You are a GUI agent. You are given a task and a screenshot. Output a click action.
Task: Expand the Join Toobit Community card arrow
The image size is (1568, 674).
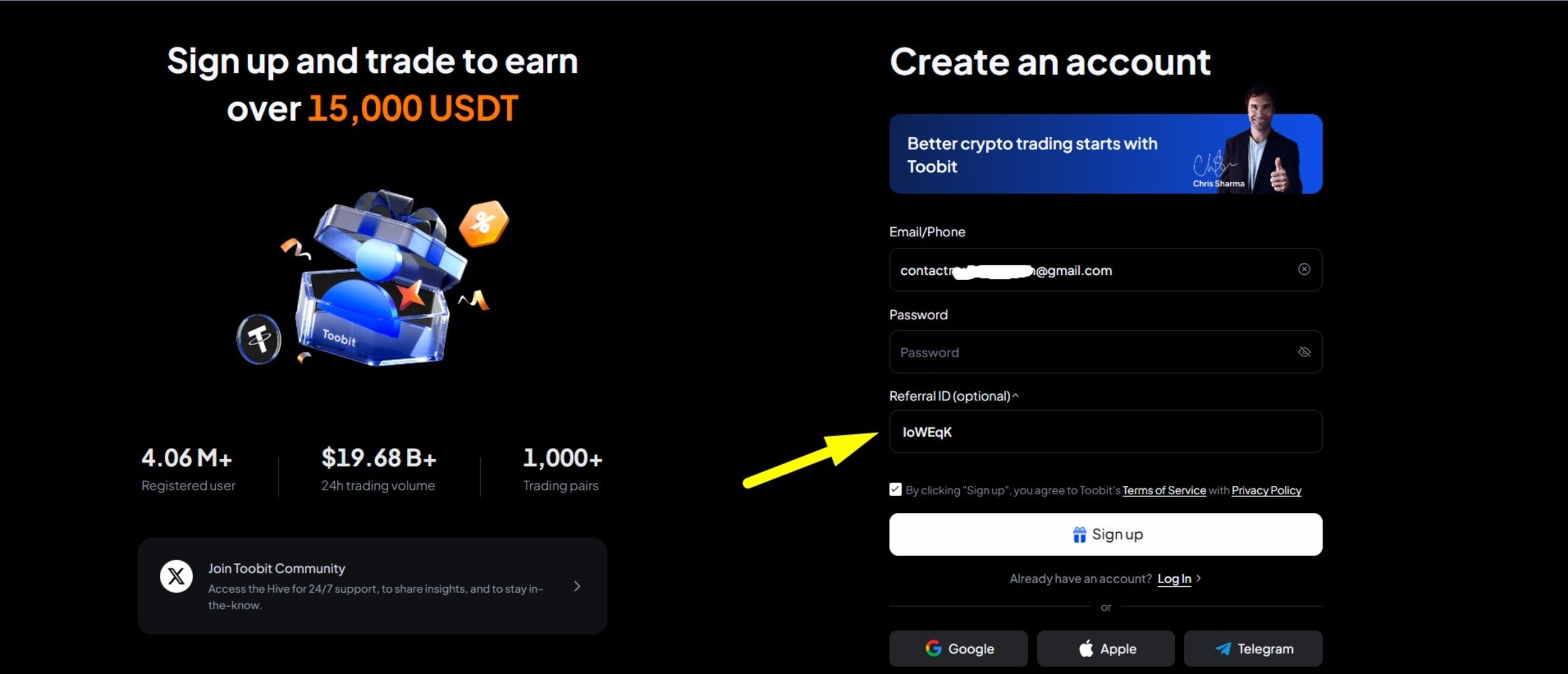576,586
